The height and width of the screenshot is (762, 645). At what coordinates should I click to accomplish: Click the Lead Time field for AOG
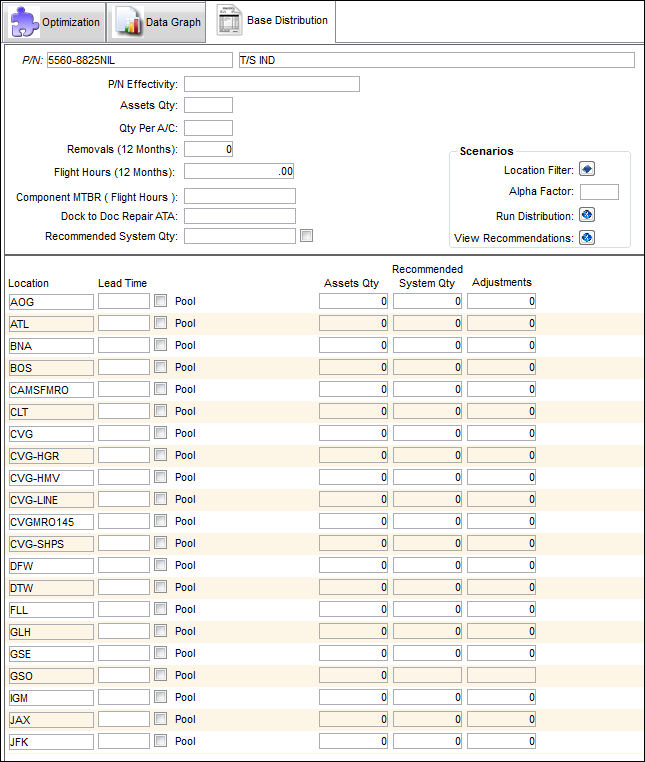124,301
